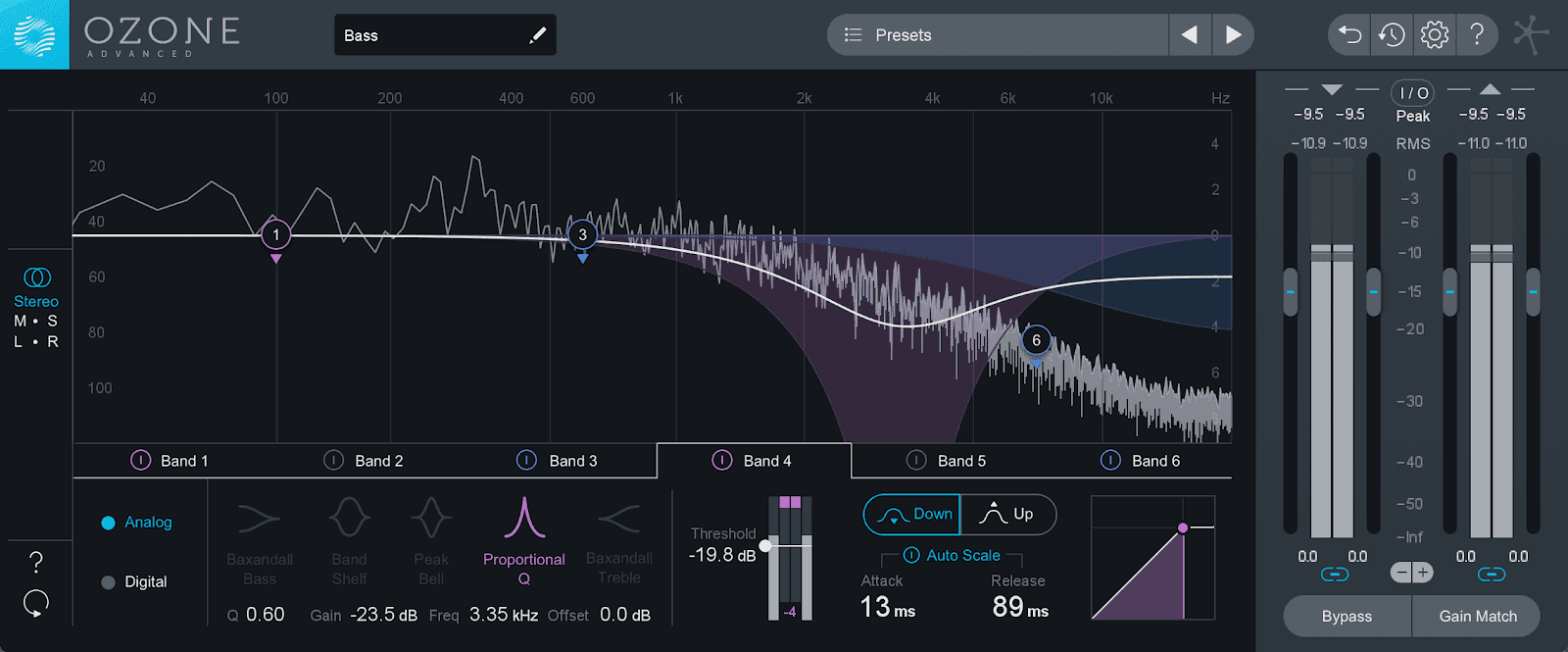The width and height of the screenshot is (1568, 652).
Task: Go to the next preset arrow
Action: tap(1233, 35)
